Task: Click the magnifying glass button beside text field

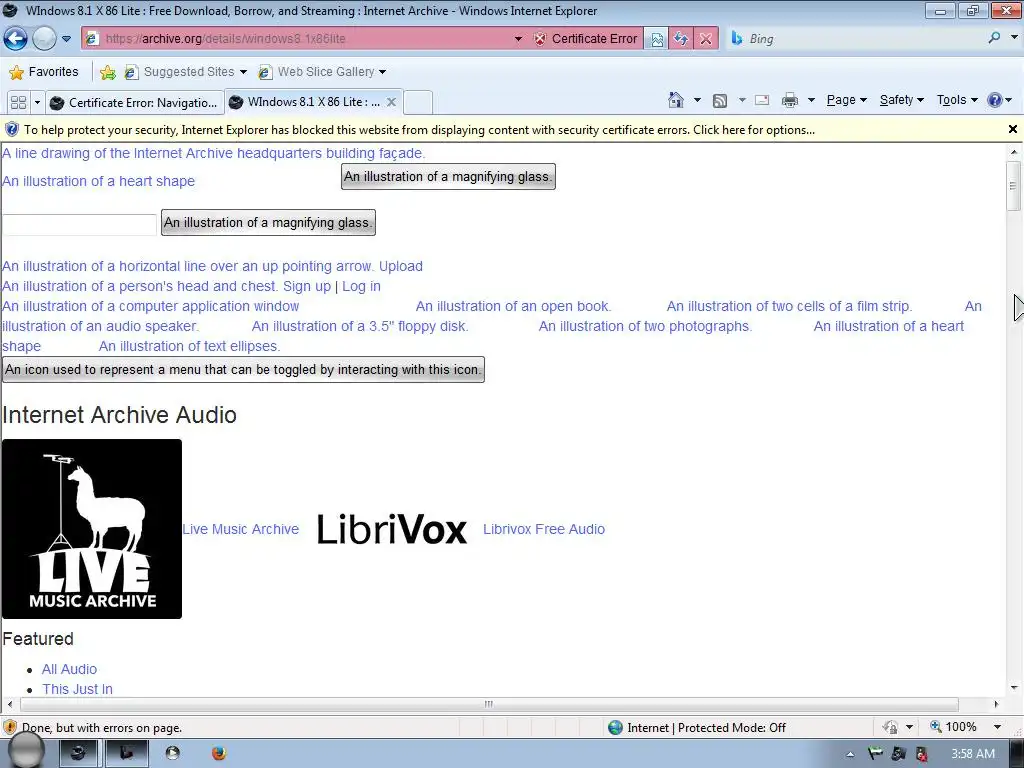Action: [268, 222]
